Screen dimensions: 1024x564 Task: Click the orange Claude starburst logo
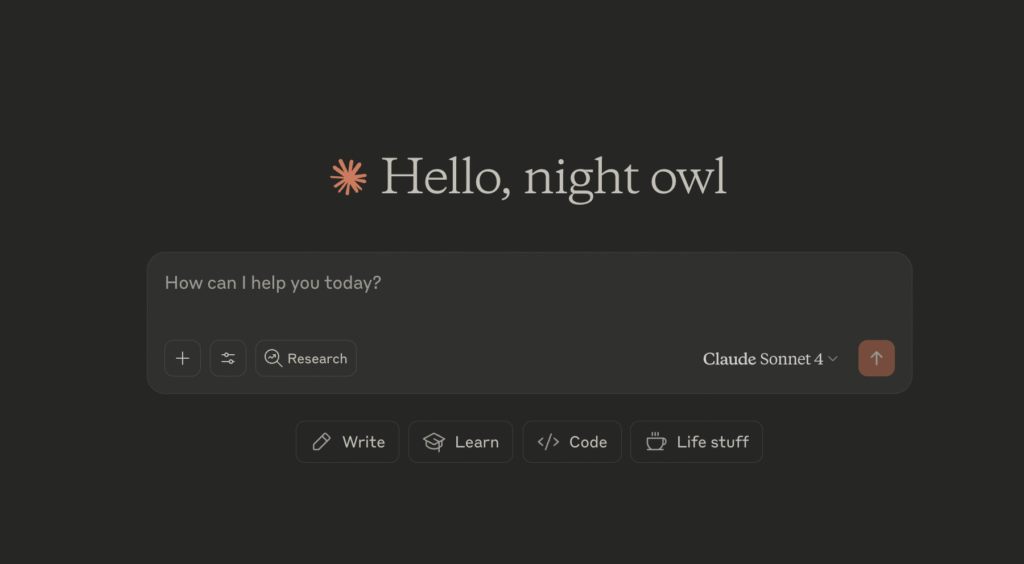(348, 177)
